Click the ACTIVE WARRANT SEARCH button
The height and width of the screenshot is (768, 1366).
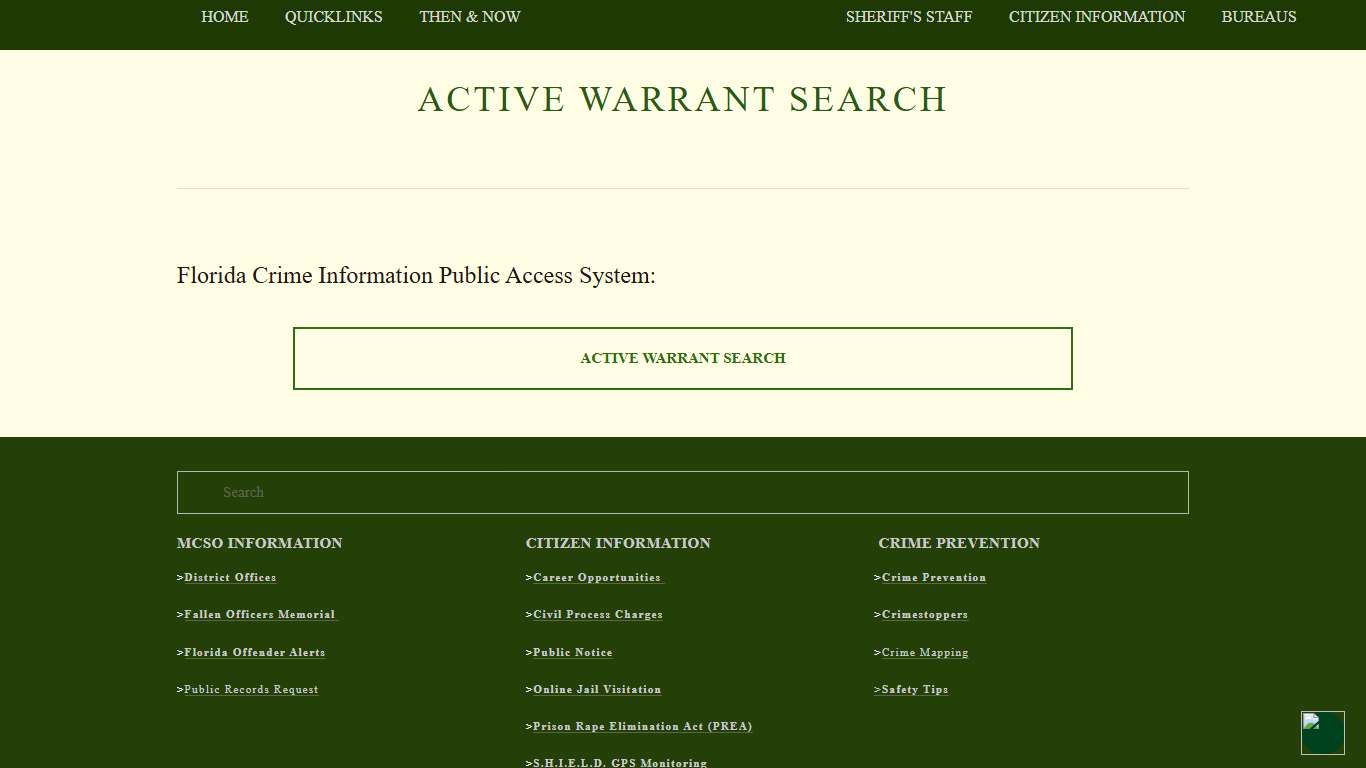click(683, 357)
